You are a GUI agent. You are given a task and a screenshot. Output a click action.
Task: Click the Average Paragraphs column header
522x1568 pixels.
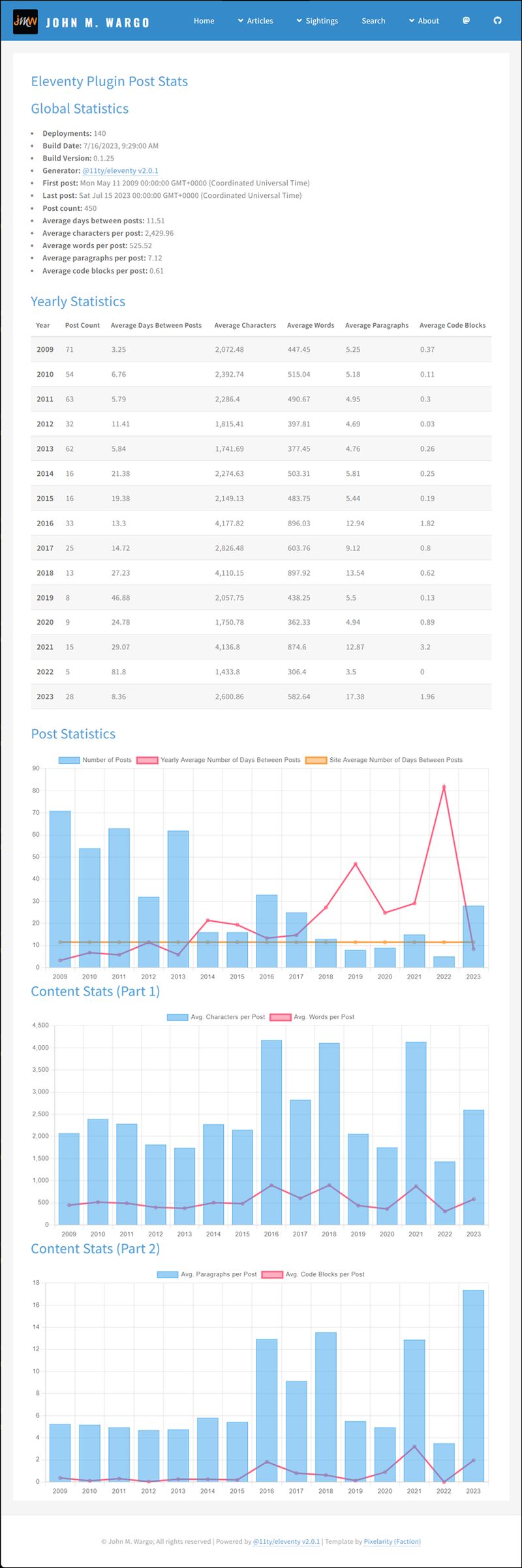click(x=376, y=325)
